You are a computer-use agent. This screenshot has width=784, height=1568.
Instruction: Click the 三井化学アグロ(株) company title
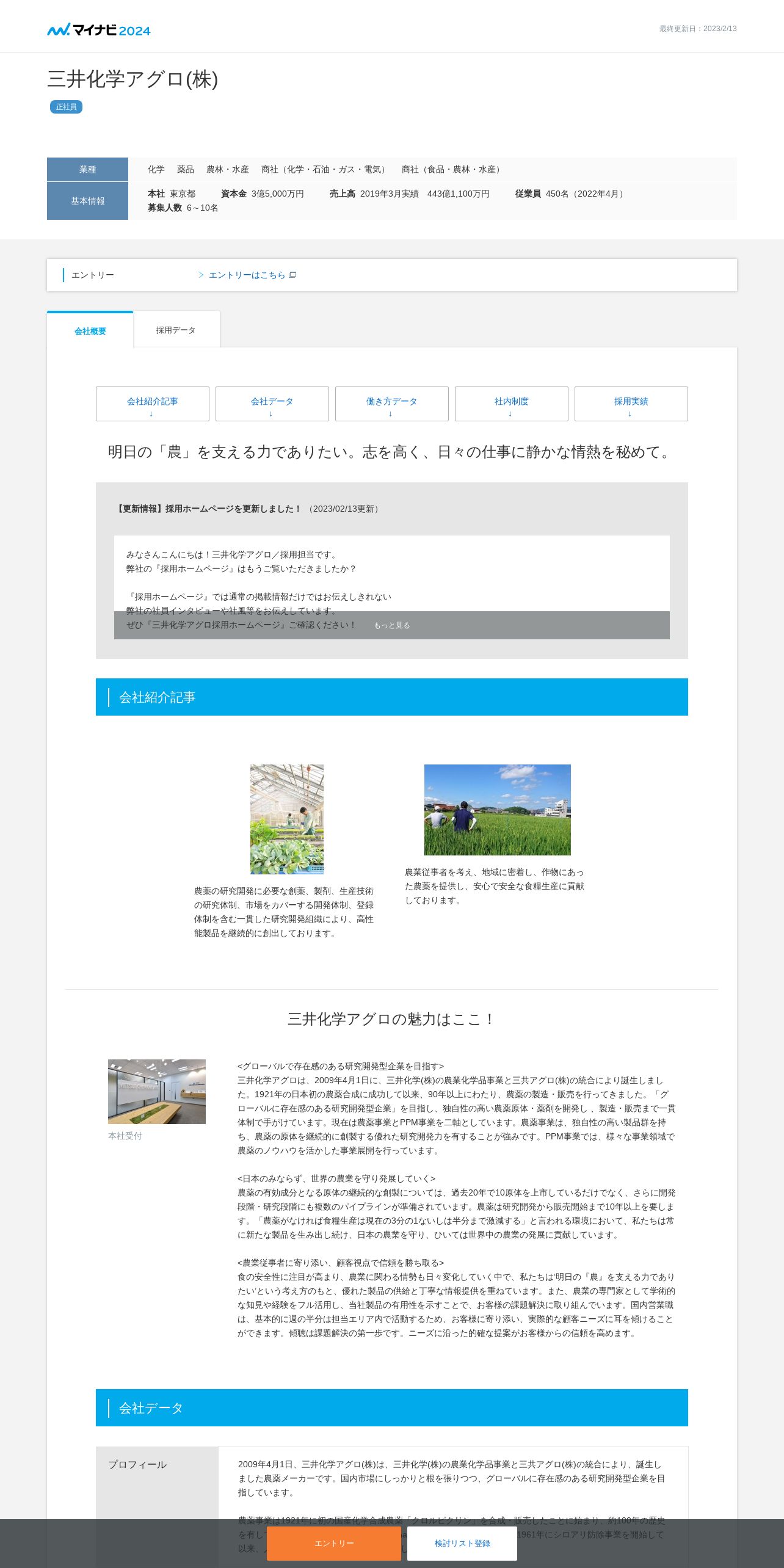pos(132,79)
